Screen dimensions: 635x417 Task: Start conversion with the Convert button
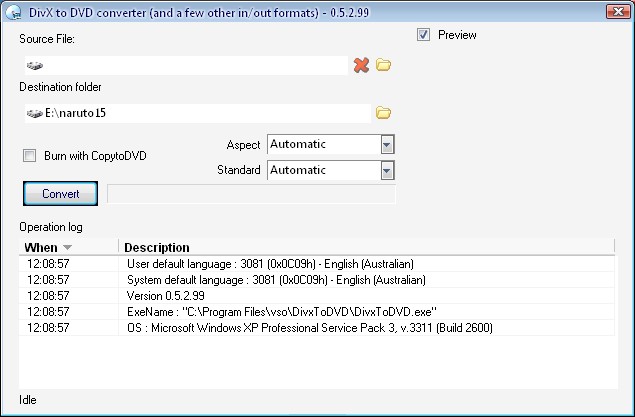(x=60, y=194)
